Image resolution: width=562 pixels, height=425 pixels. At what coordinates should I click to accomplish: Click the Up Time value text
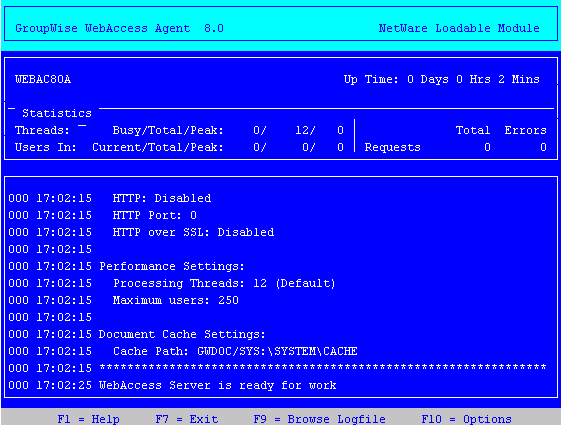[x=442, y=79]
